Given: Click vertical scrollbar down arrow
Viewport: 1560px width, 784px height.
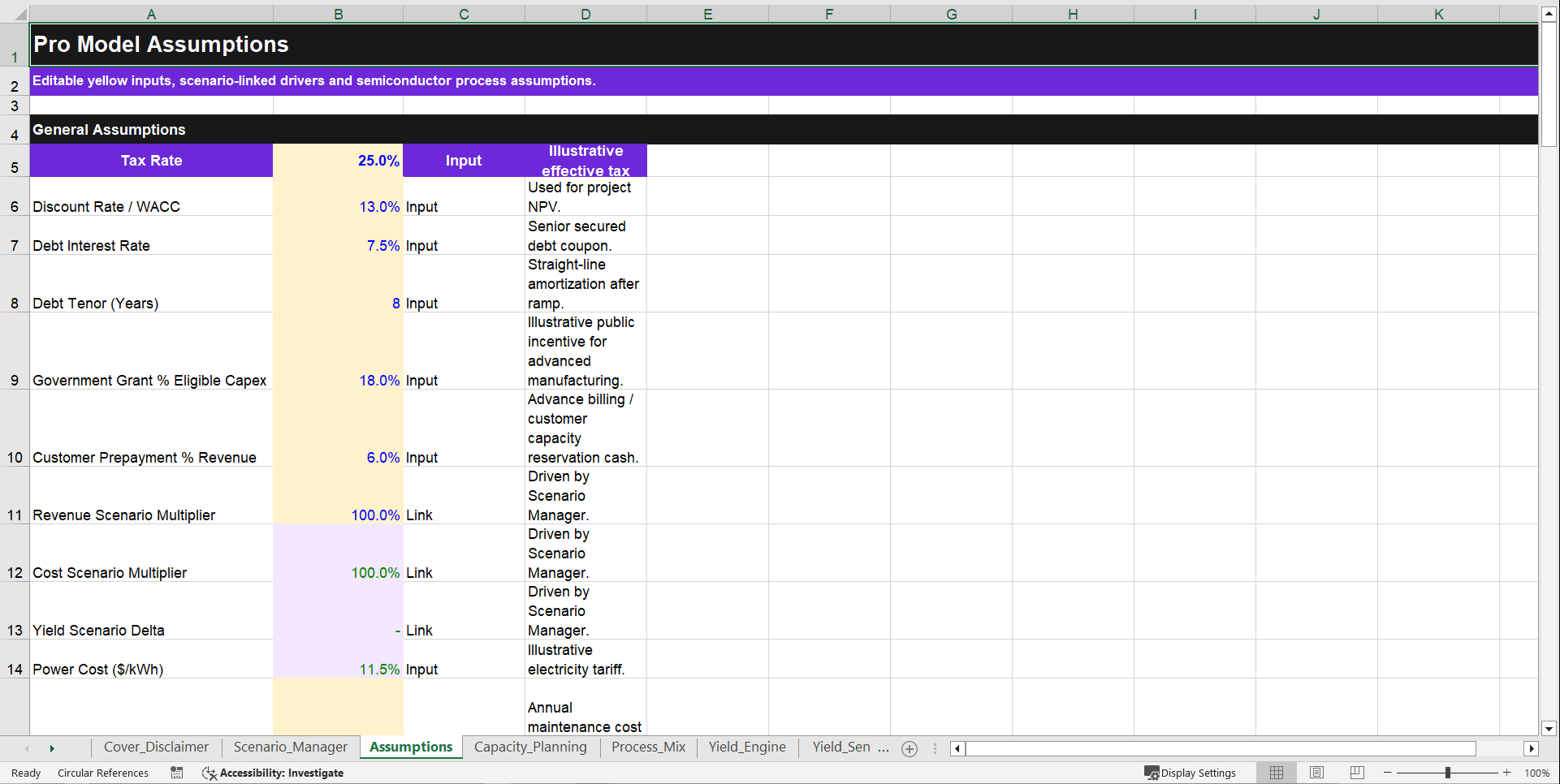Looking at the screenshot, I should (1549, 728).
